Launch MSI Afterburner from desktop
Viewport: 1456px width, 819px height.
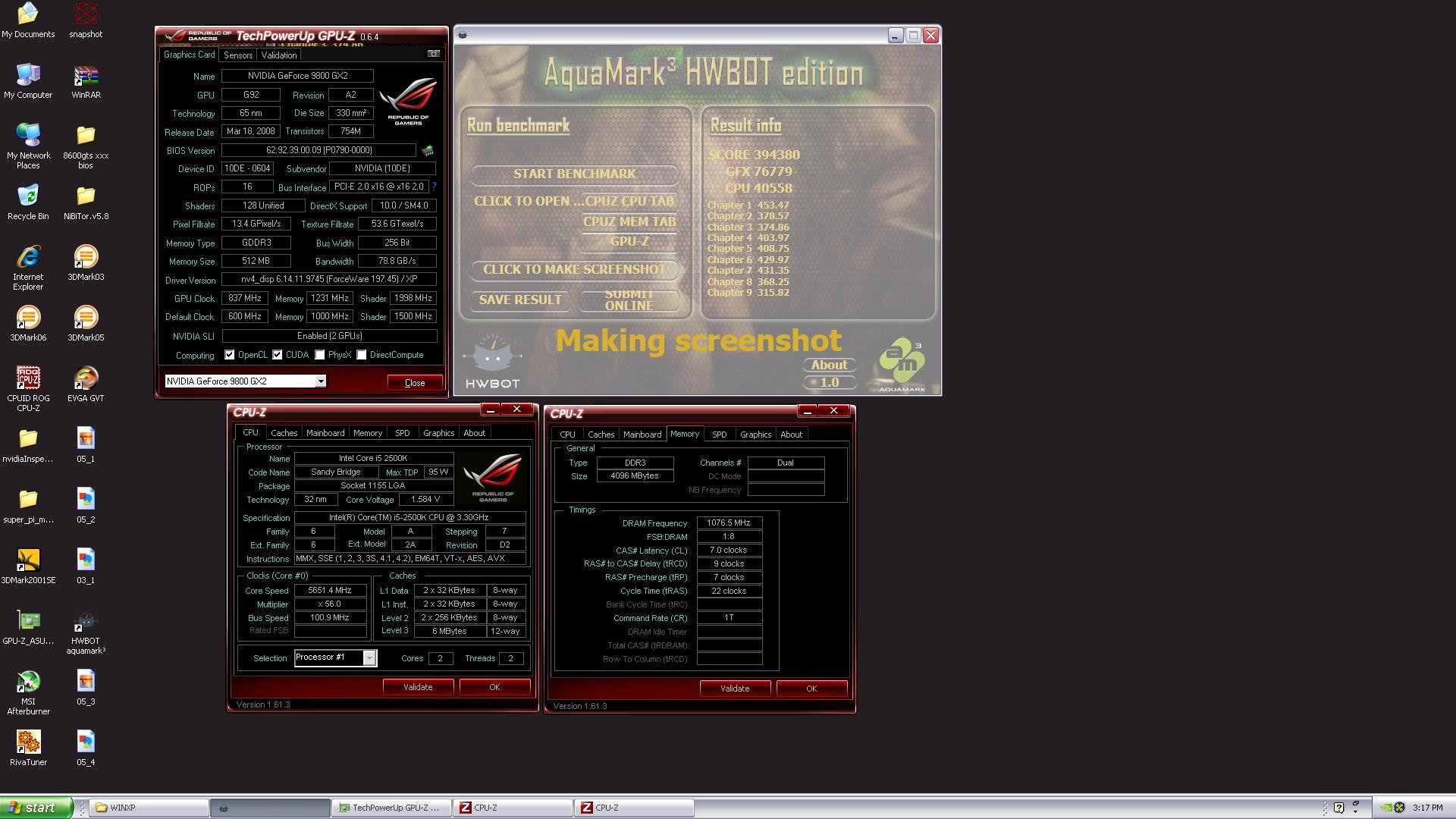click(x=28, y=692)
